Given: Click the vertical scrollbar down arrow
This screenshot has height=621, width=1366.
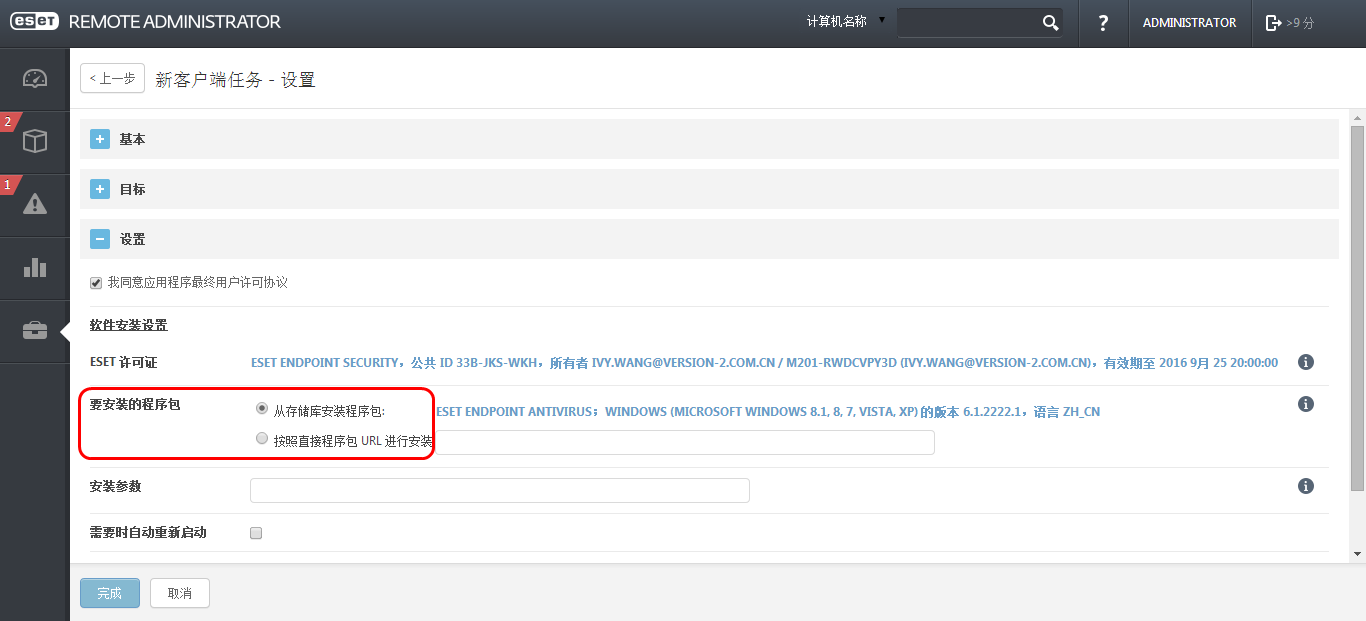Looking at the screenshot, I should pos(1357,553).
